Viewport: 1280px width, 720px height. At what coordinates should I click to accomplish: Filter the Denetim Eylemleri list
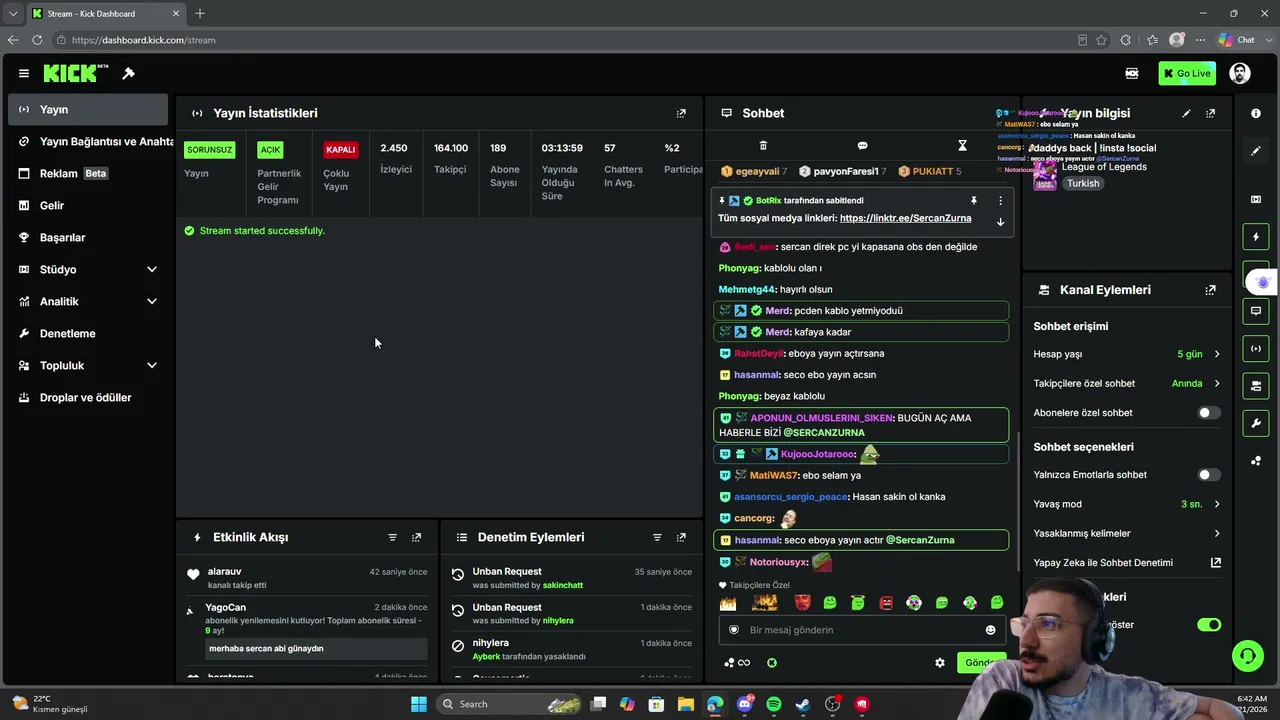click(657, 537)
